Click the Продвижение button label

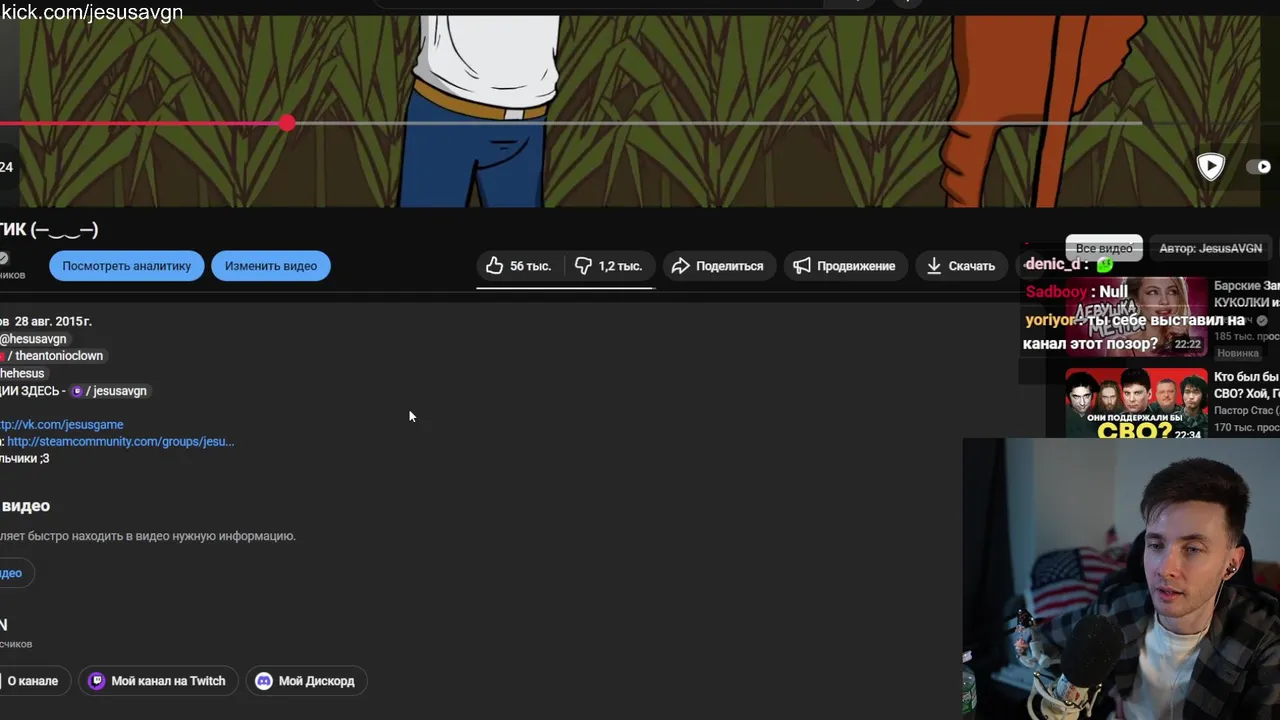click(x=856, y=266)
